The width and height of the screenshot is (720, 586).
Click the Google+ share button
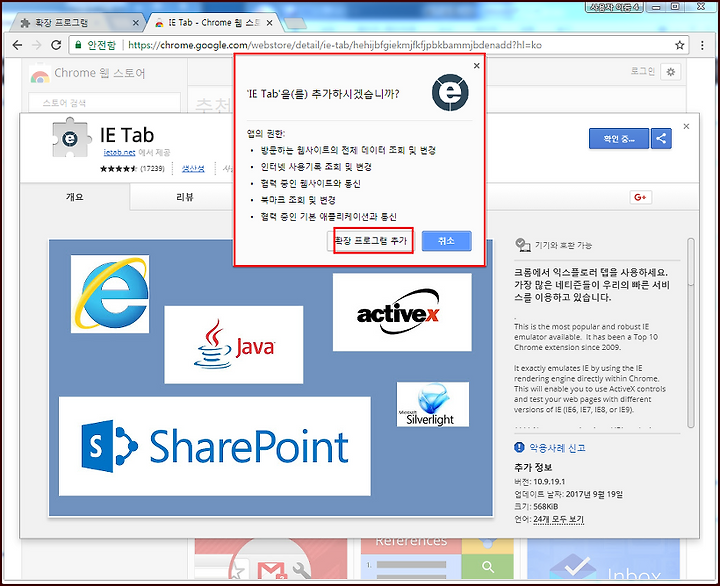(x=640, y=197)
